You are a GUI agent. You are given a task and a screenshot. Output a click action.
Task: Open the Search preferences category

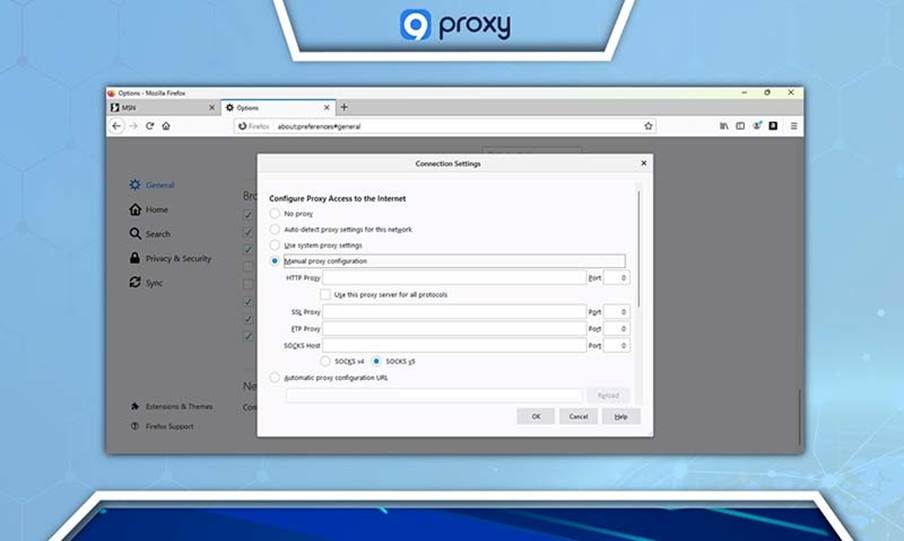click(149, 234)
